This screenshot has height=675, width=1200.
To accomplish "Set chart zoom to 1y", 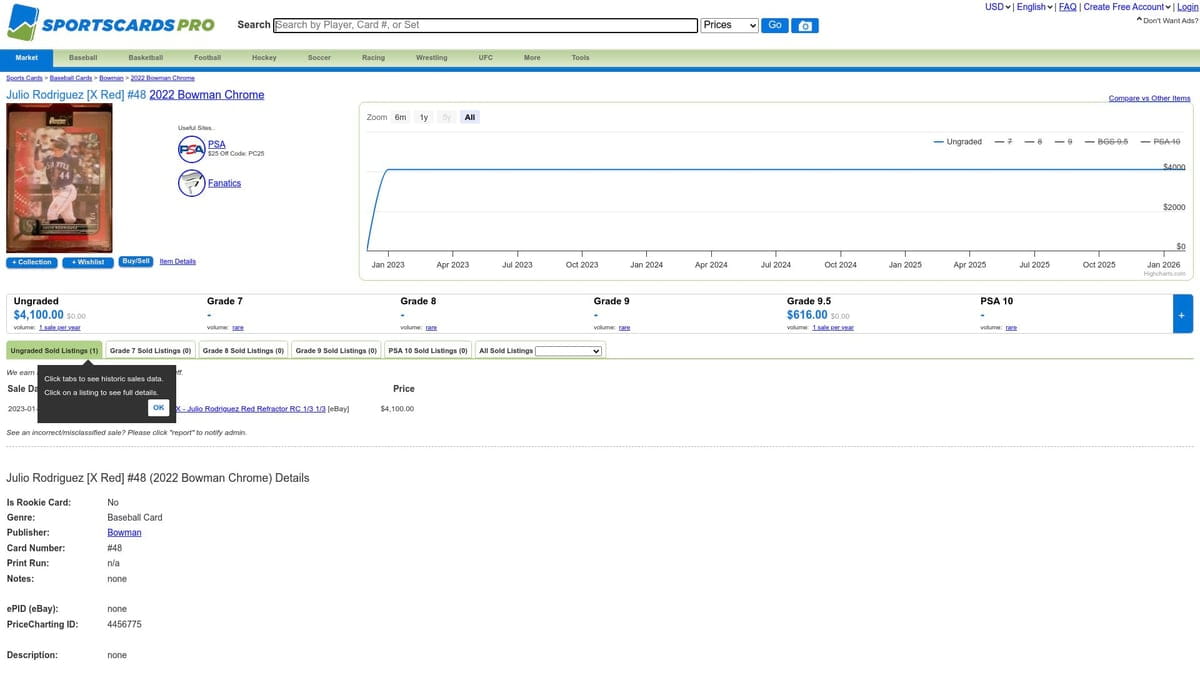I will (x=424, y=117).
